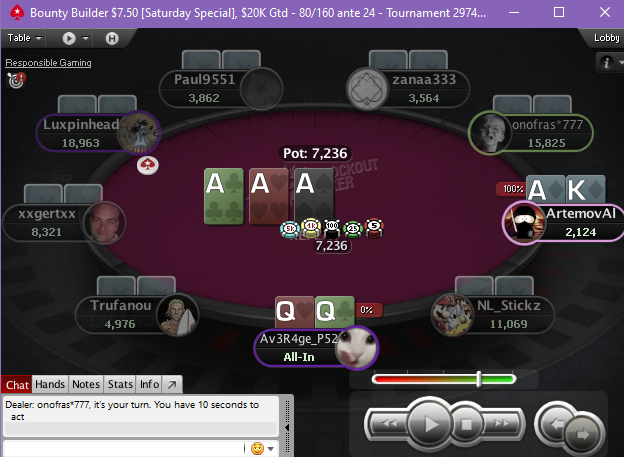Expand the arrow next to replay icon
This screenshot has height=457, width=624.
coord(86,38)
